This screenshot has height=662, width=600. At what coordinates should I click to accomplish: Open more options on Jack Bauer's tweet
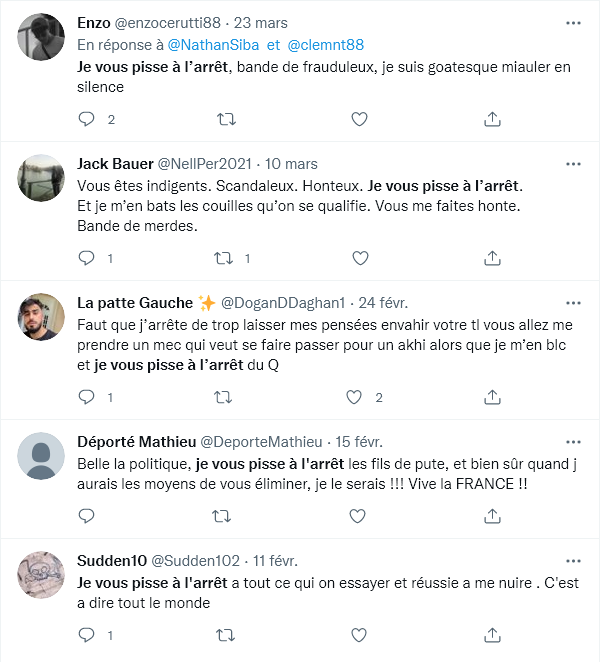tap(572, 163)
